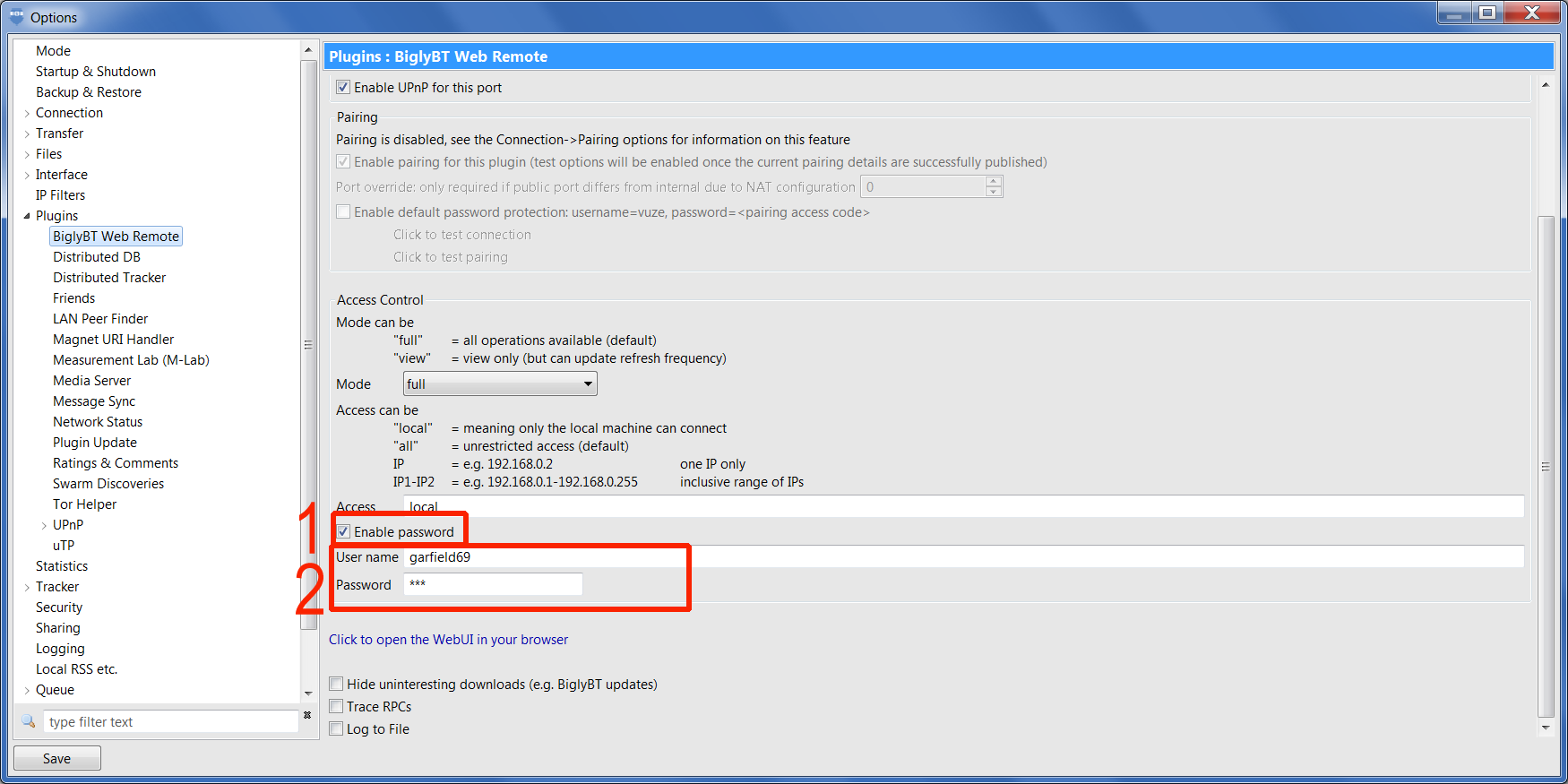The height and width of the screenshot is (784, 1568).
Task: Click the BiglyBT Options window title icon
Action: click(x=16, y=16)
